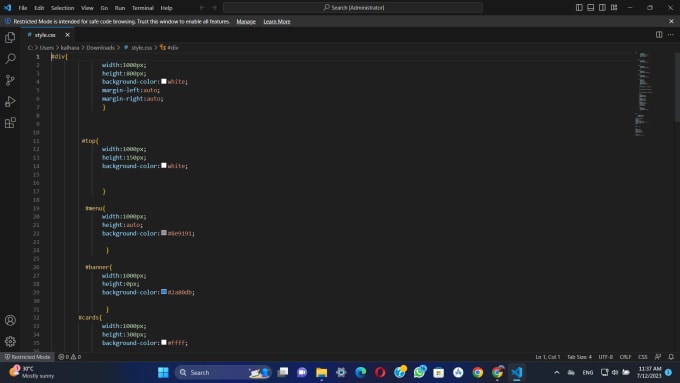
Task: Open Opera browser from the taskbar
Action: (380, 372)
